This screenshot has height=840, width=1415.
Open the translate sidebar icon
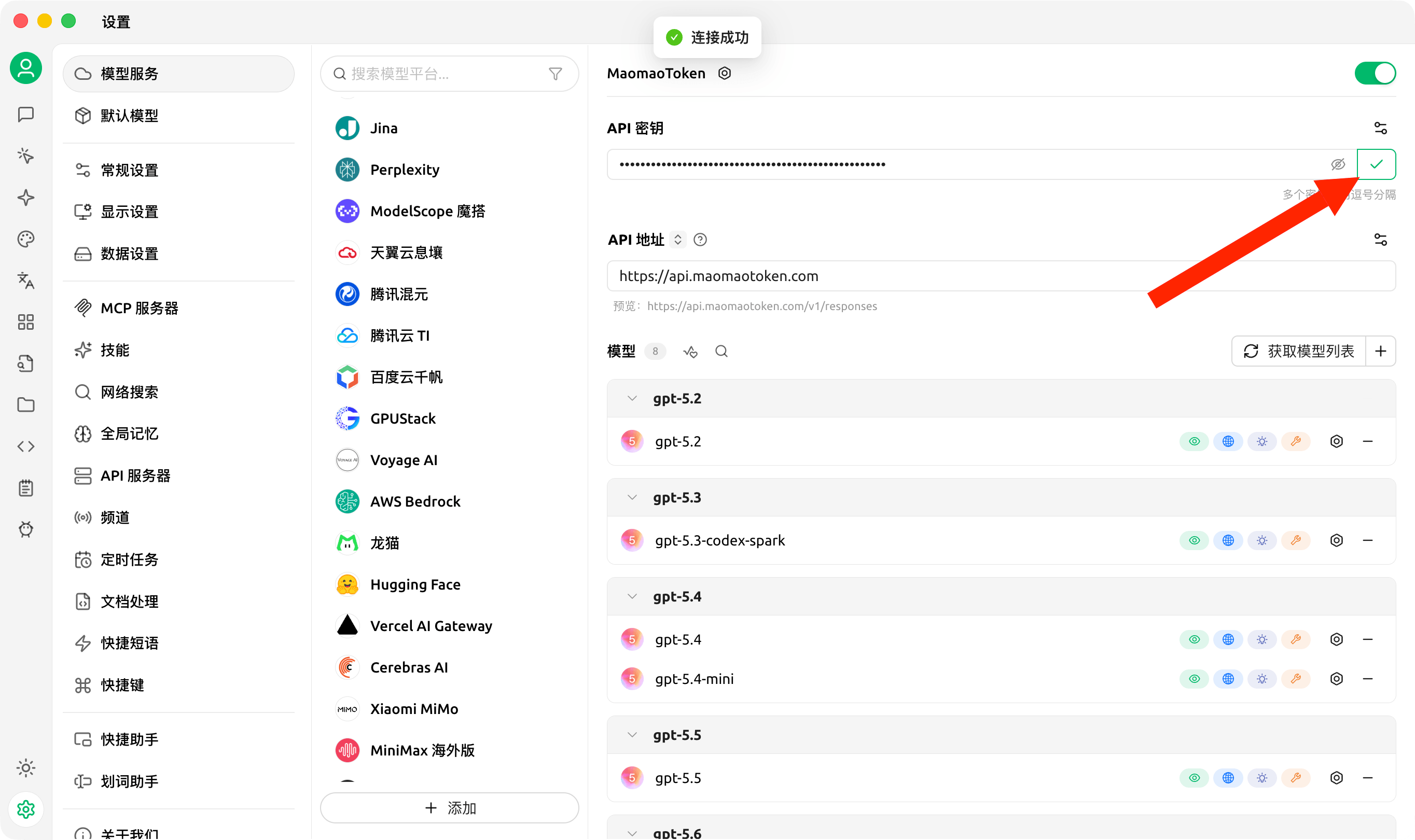pos(26,280)
